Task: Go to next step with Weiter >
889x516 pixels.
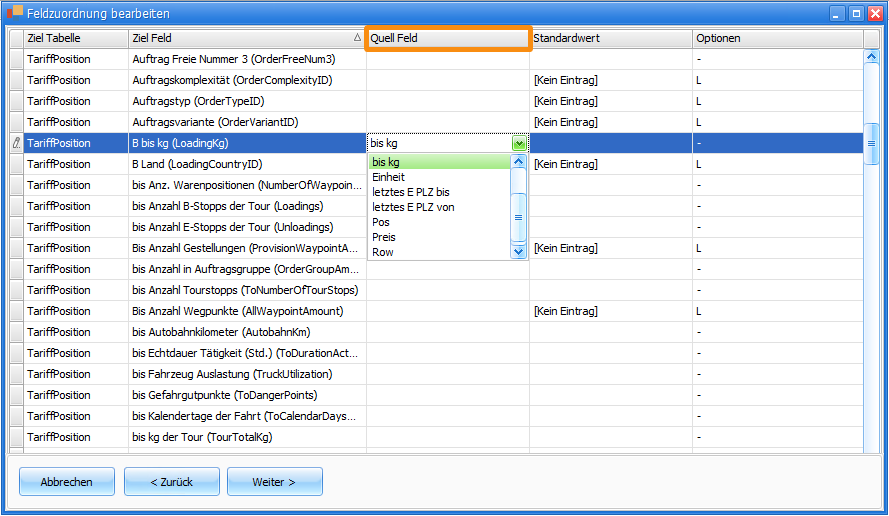Action: pos(274,482)
